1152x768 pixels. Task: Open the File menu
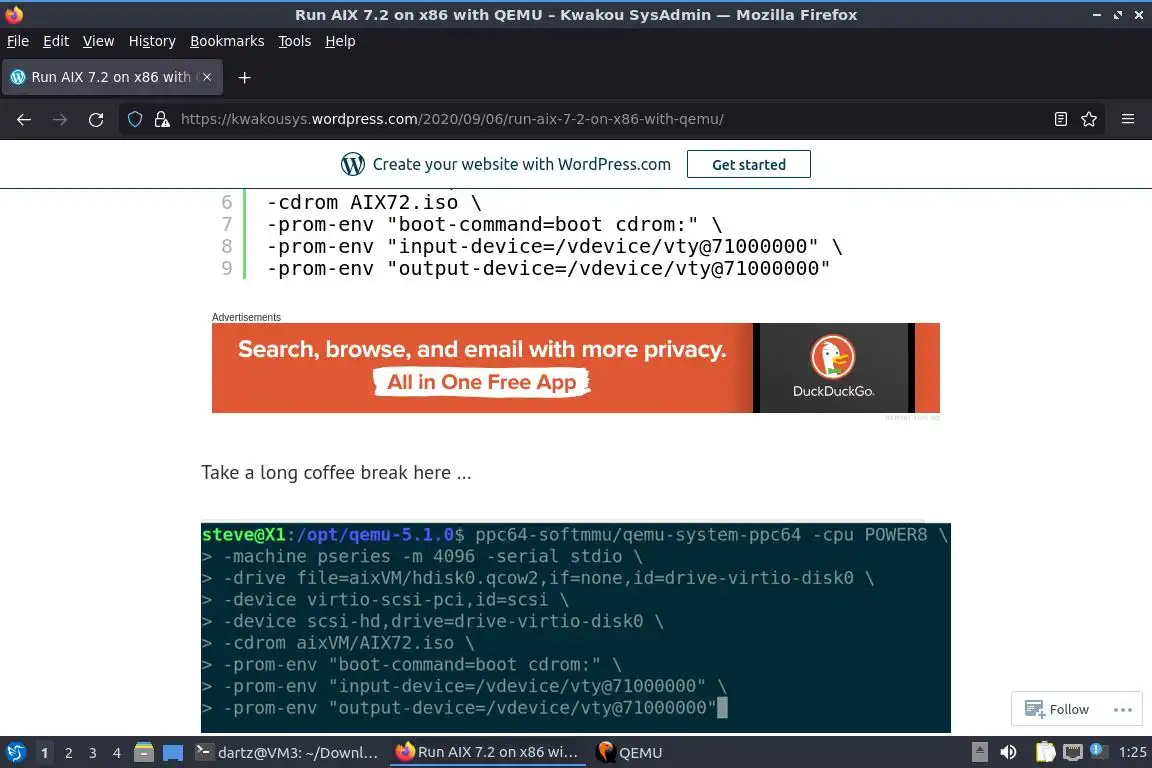click(x=18, y=41)
